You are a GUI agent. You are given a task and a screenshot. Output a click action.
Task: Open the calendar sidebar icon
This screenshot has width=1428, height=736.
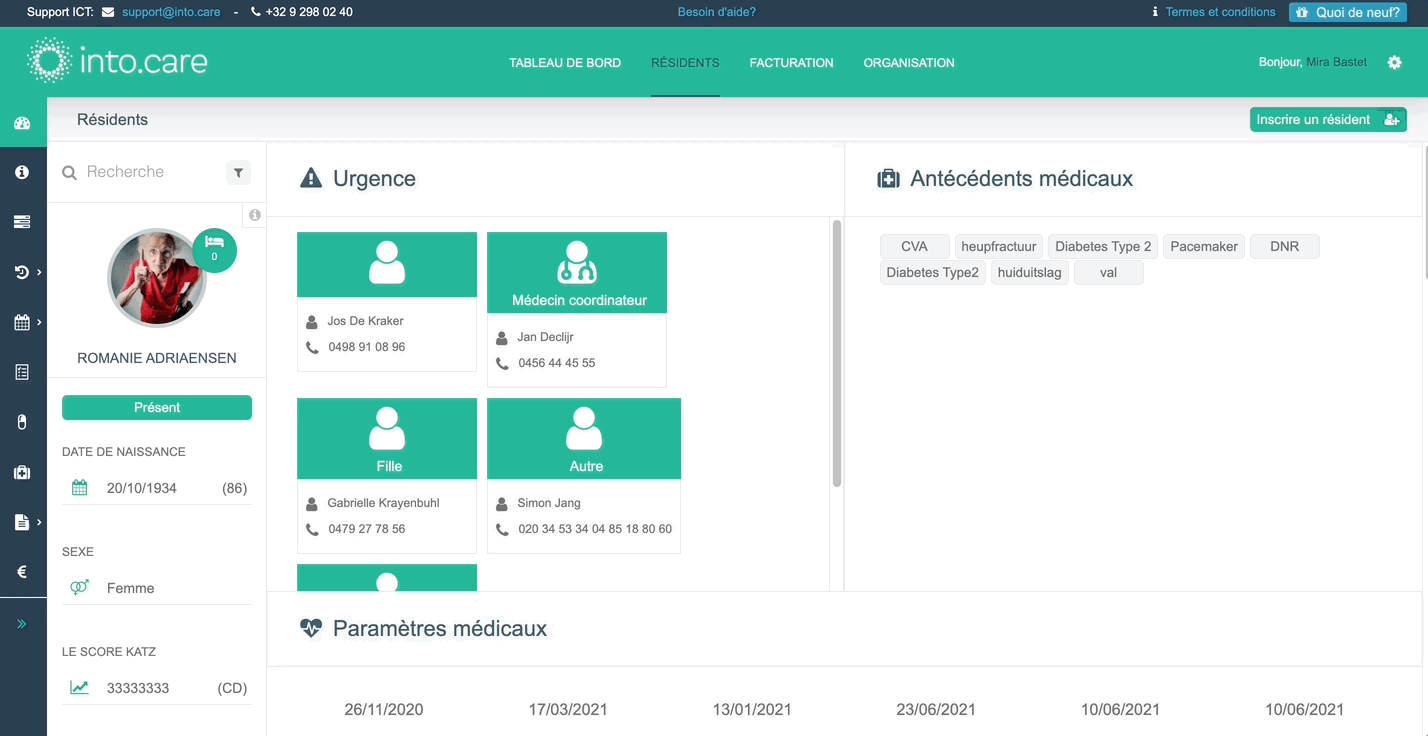22,322
